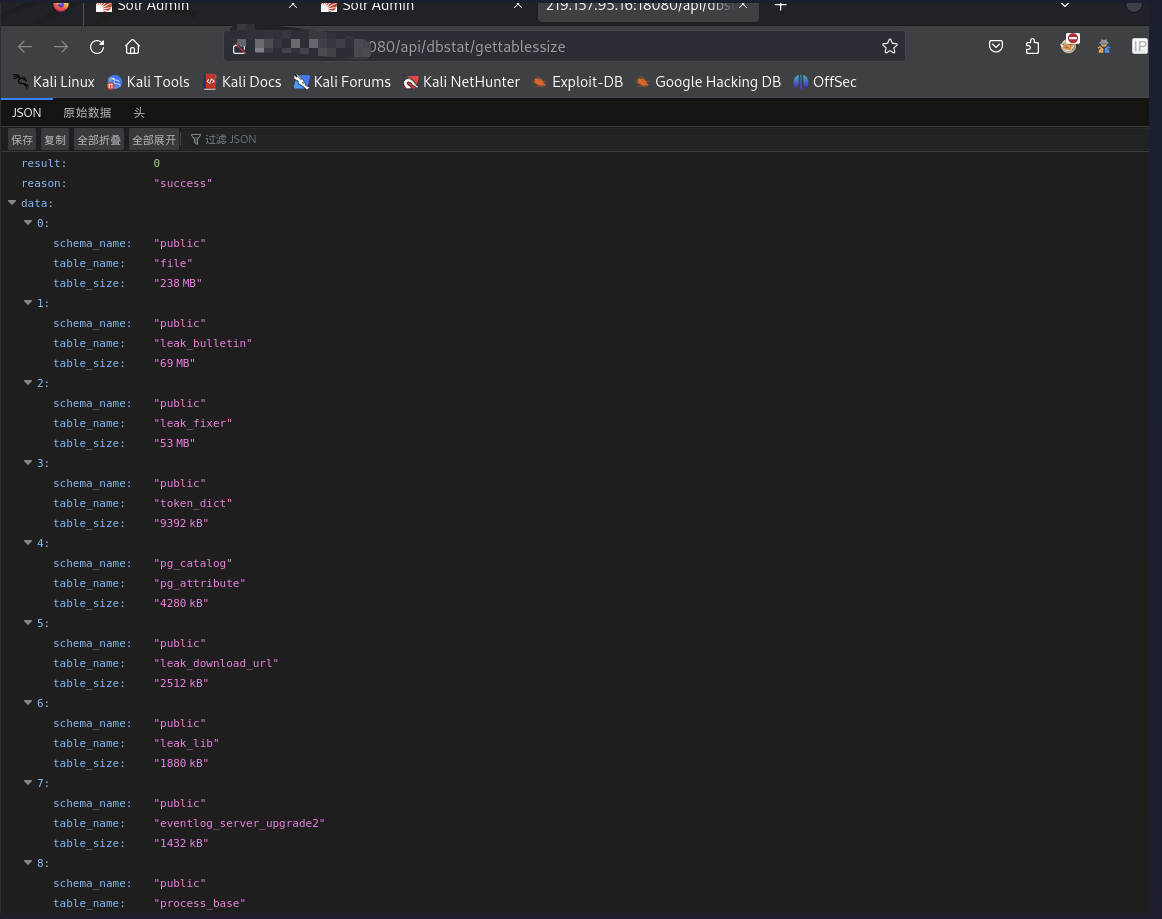Click the 全部折叠 collapse all button
The height and width of the screenshot is (919, 1162).
99,139
